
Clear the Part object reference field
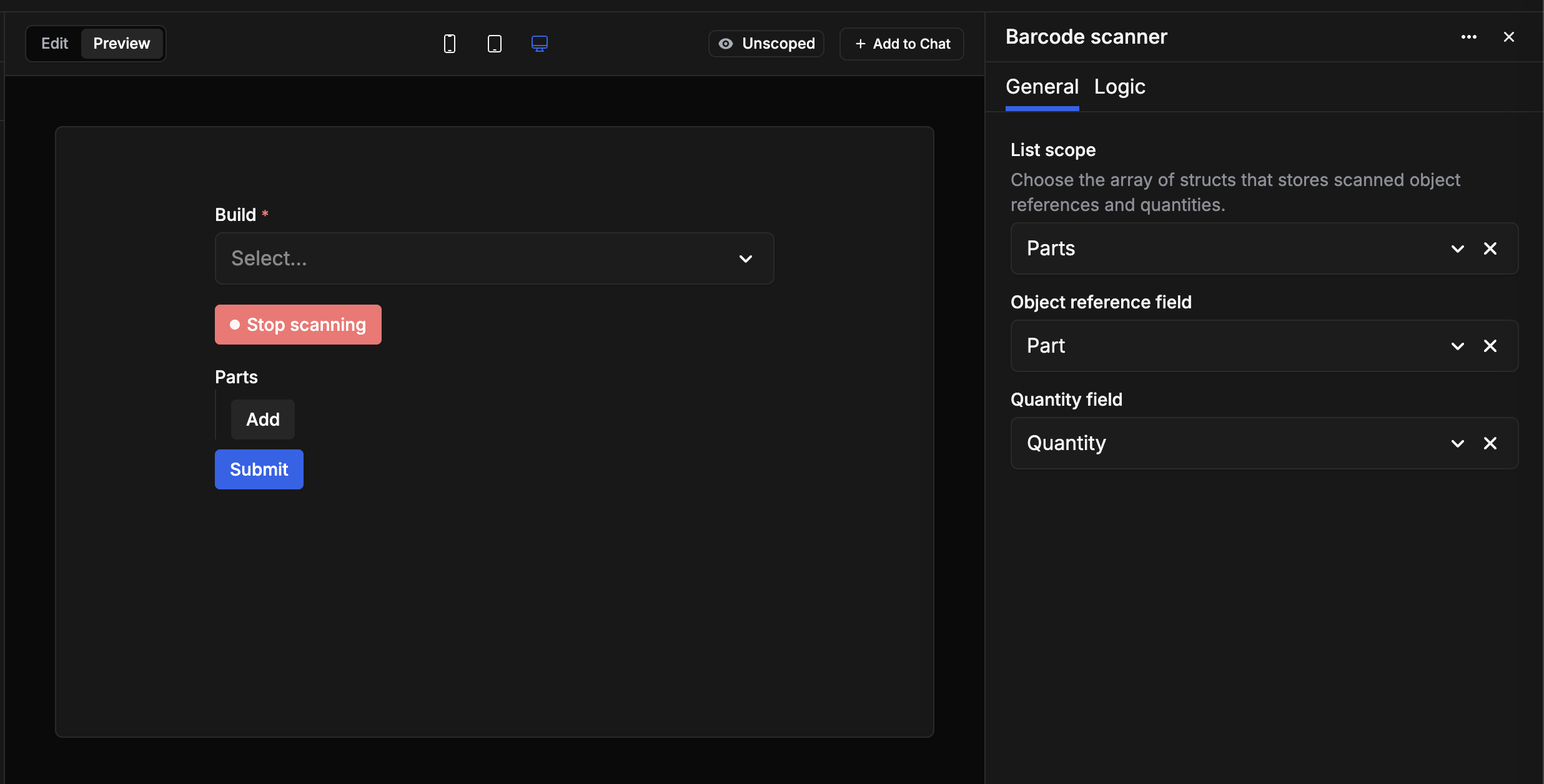(1490, 346)
